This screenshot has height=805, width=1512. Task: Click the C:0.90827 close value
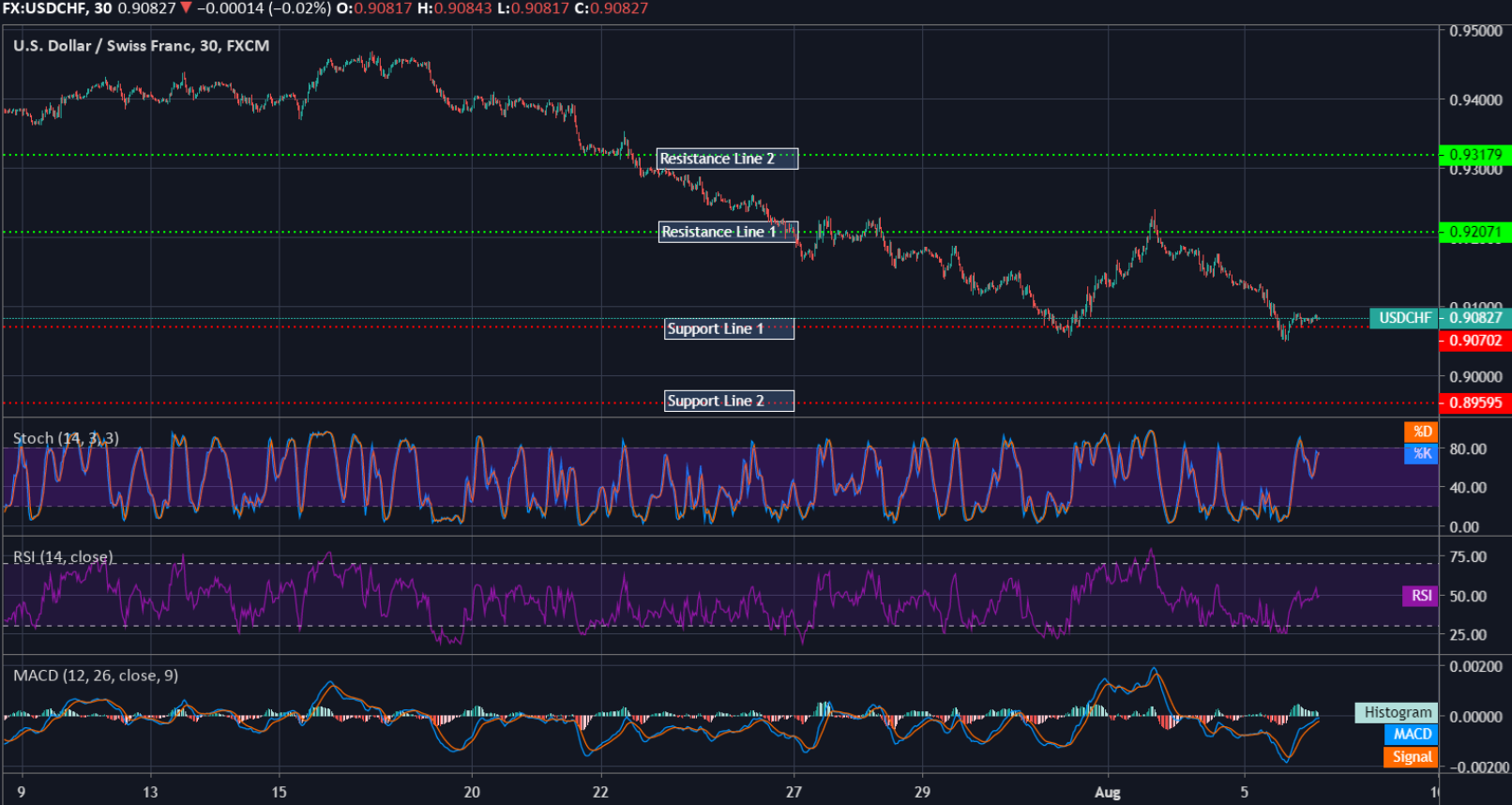(x=612, y=8)
